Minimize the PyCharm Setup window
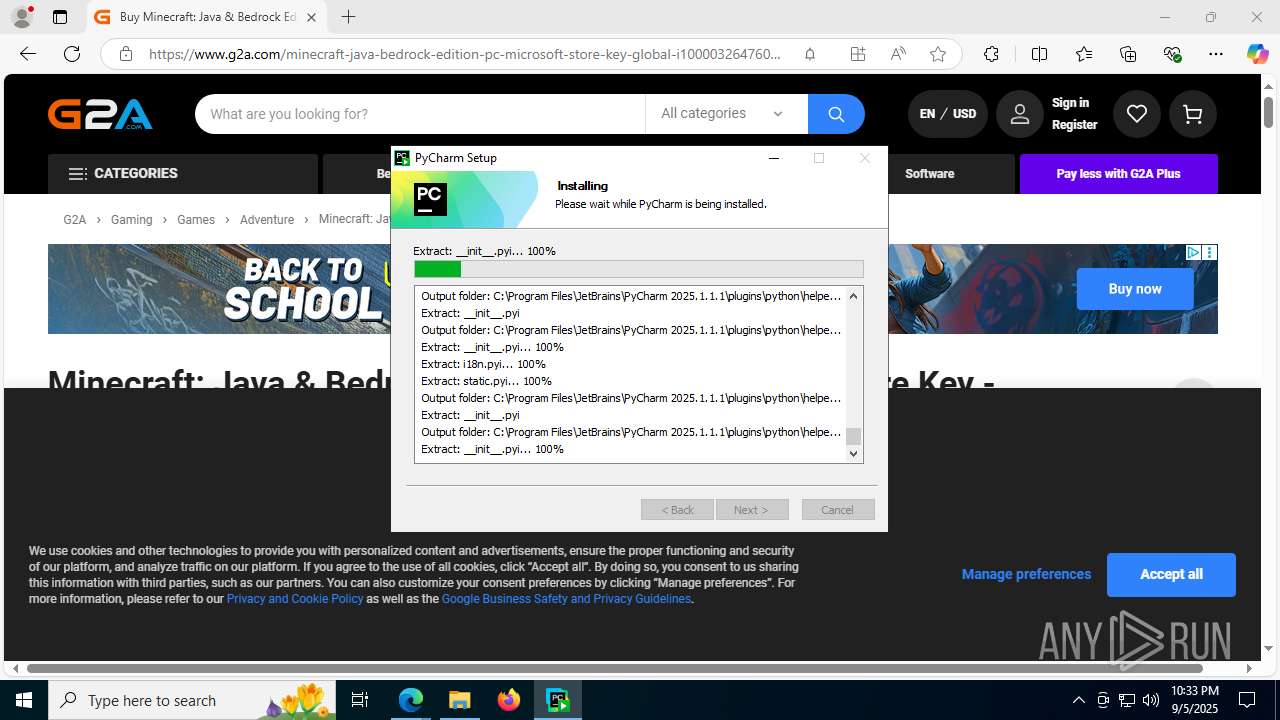The width and height of the screenshot is (1280, 720). (773, 158)
